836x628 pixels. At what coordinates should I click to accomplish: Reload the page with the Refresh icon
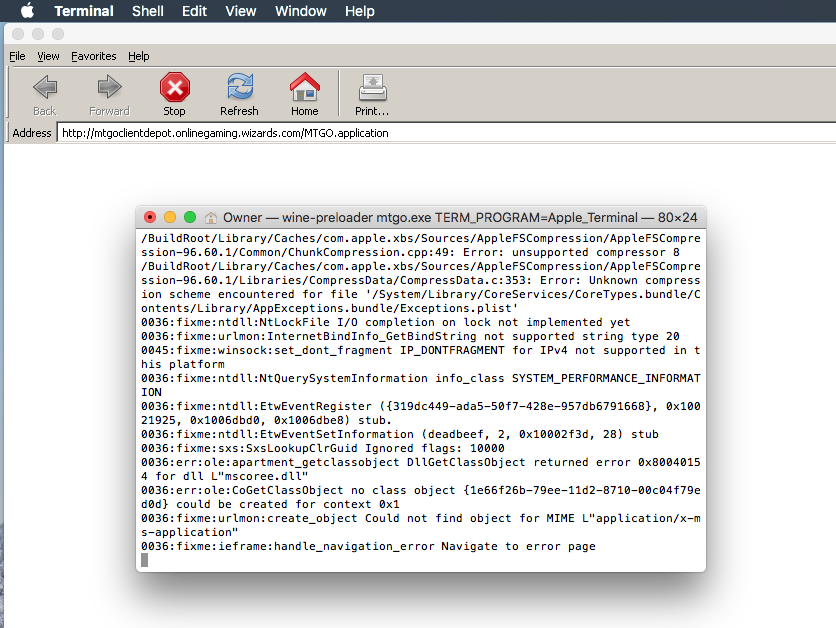coord(239,87)
